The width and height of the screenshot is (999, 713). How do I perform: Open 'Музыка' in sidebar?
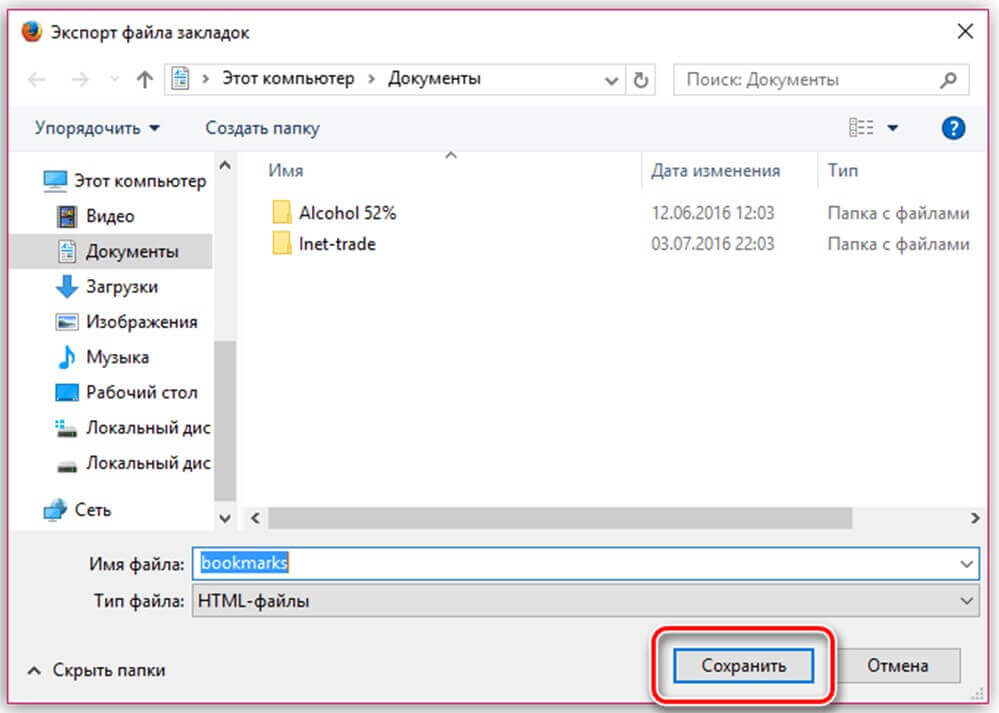[x=103, y=357]
